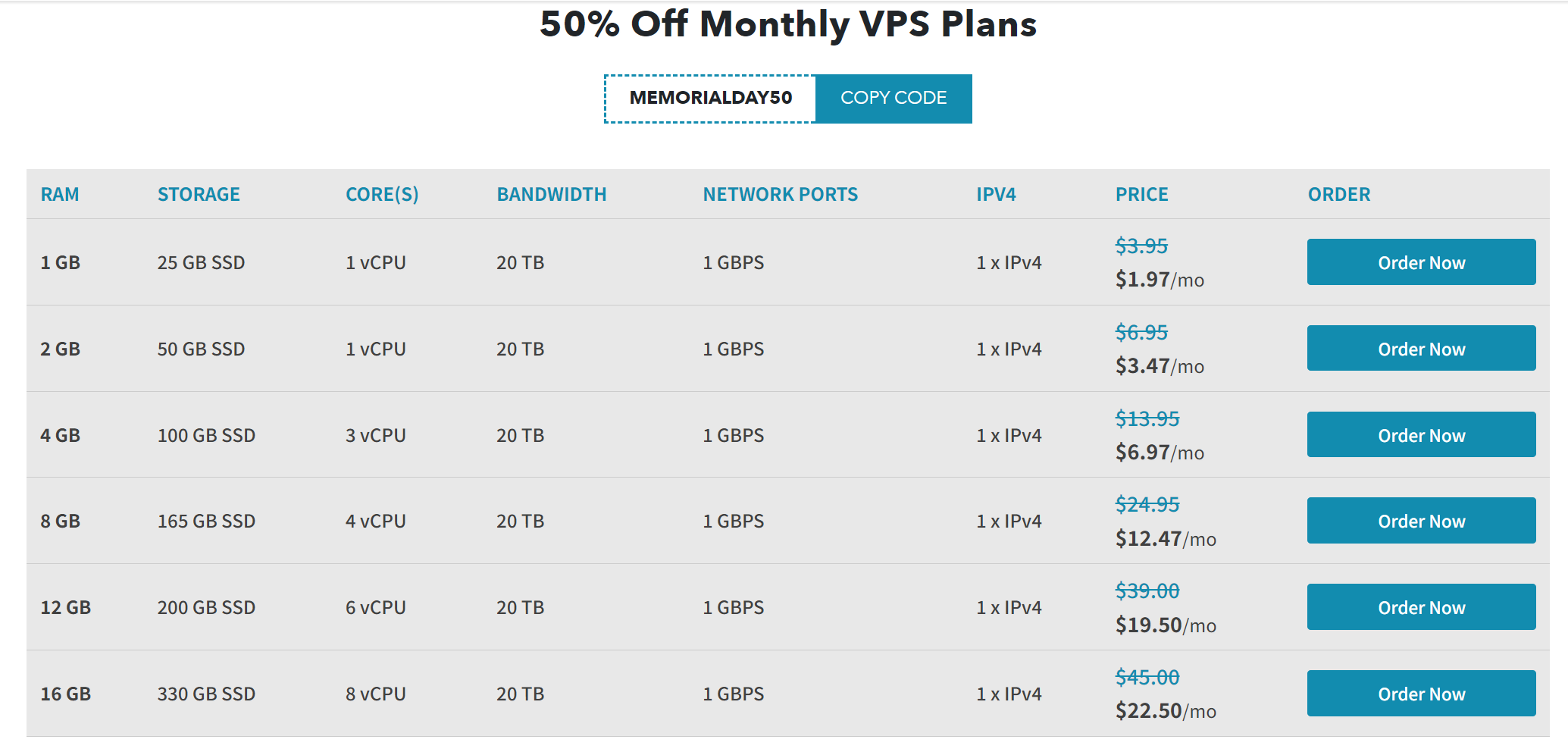
Task: Click the COPY CODE button
Action: (894, 99)
